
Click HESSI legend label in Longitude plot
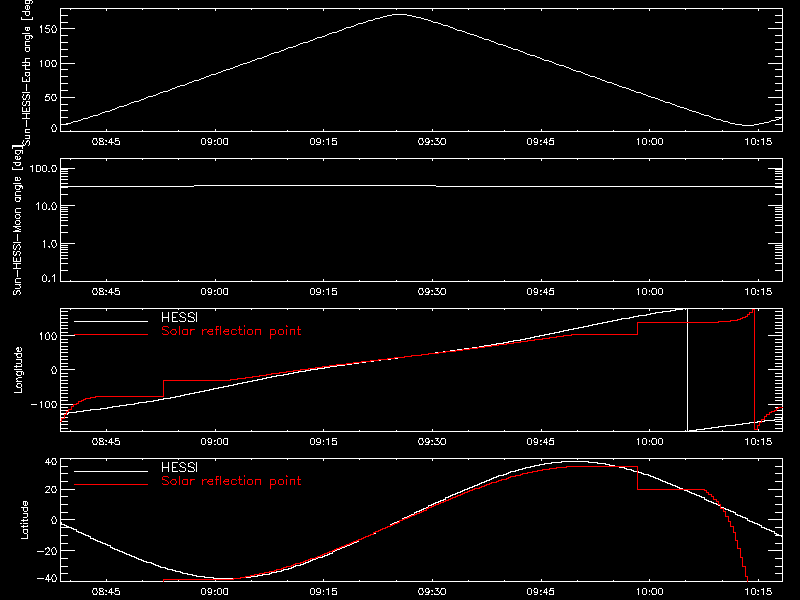[x=179, y=317]
